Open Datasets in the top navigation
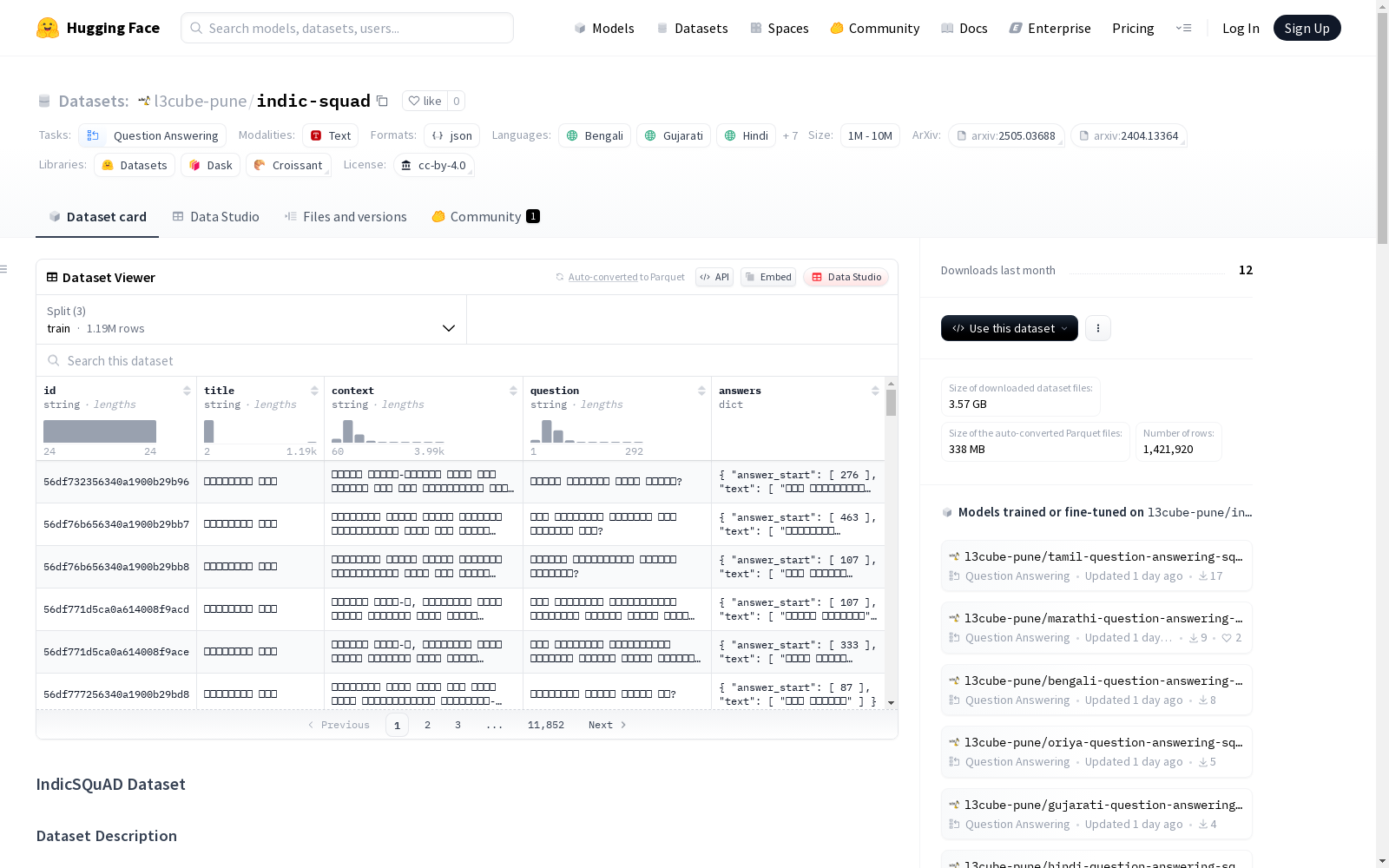The height and width of the screenshot is (868, 1389). point(692,28)
